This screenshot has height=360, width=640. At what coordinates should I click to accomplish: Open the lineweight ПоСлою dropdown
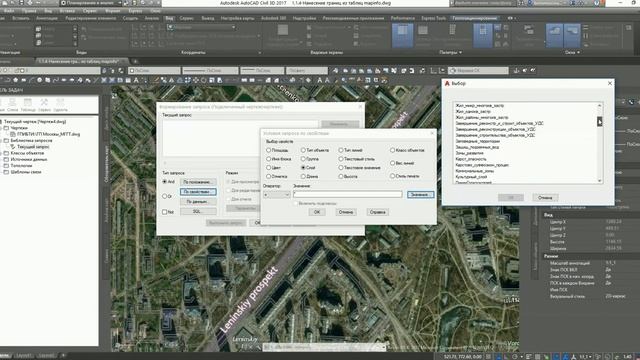pos(262,71)
